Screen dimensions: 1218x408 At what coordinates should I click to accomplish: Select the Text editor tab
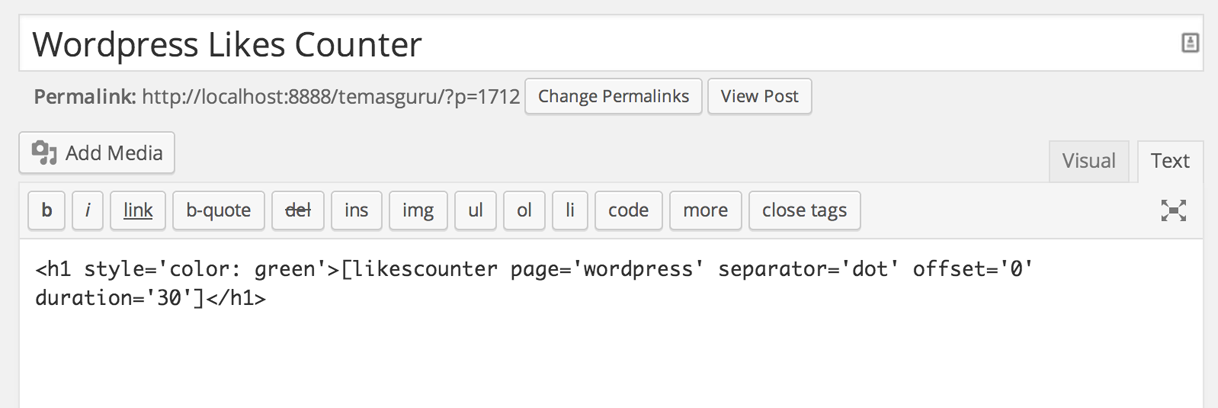pos(1169,161)
